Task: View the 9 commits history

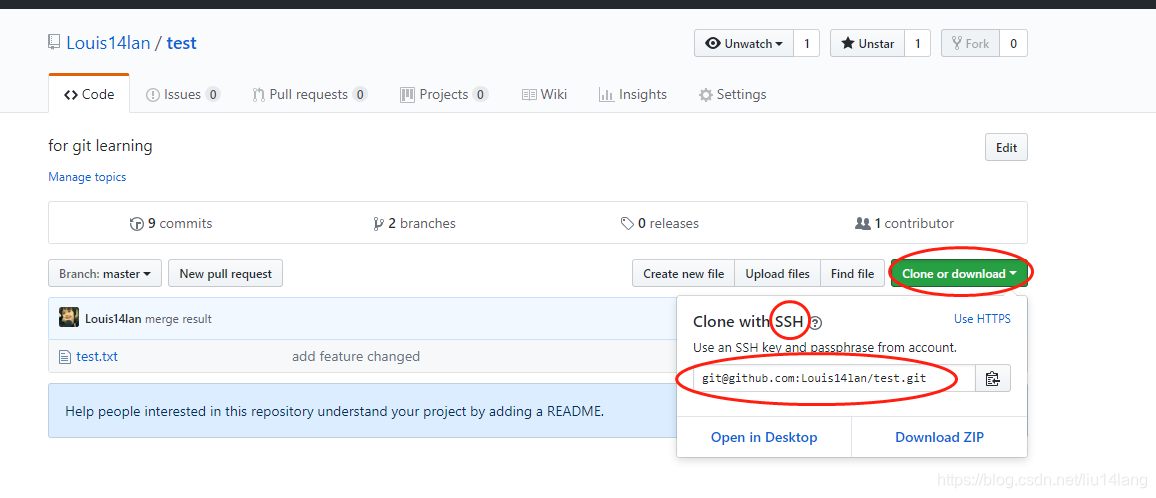Action: tap(171, 223)
